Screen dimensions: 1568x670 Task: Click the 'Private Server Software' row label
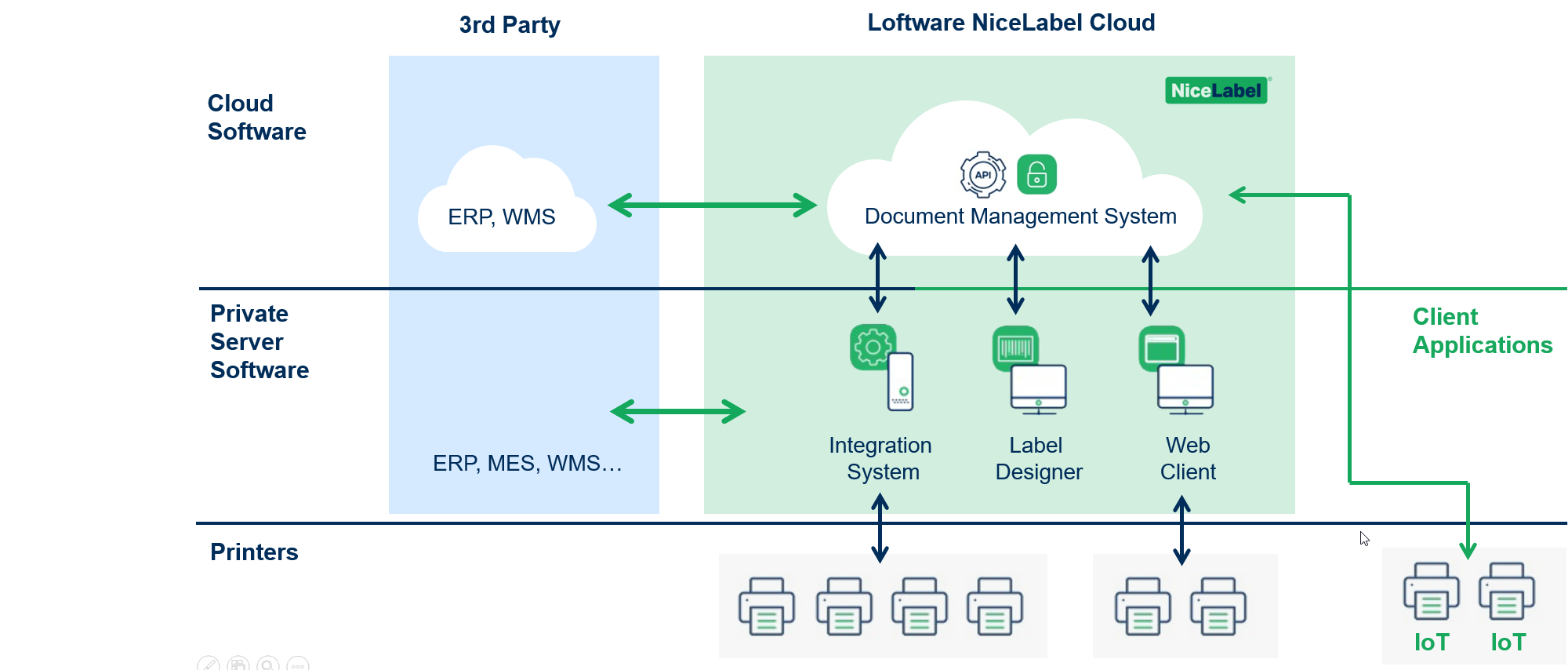[260, 342]
